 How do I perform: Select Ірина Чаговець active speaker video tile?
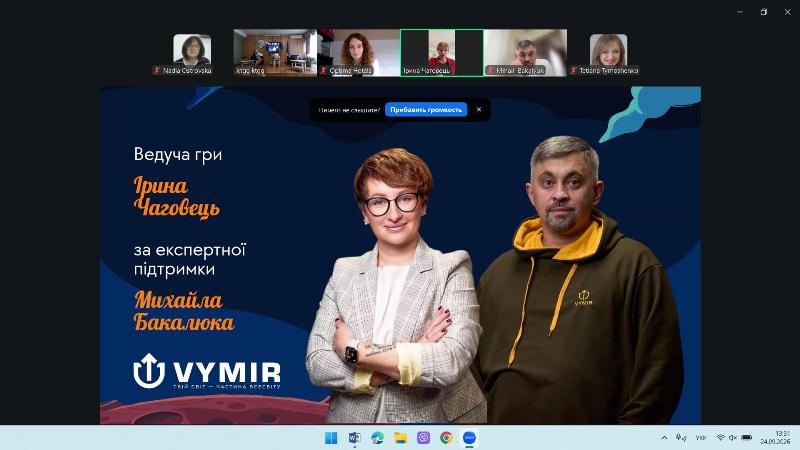pyautogui.click(x=442, y=53)
